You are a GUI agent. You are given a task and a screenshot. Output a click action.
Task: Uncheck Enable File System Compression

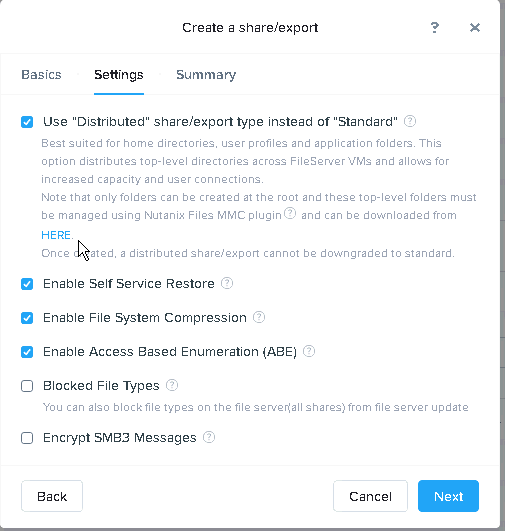27,318
